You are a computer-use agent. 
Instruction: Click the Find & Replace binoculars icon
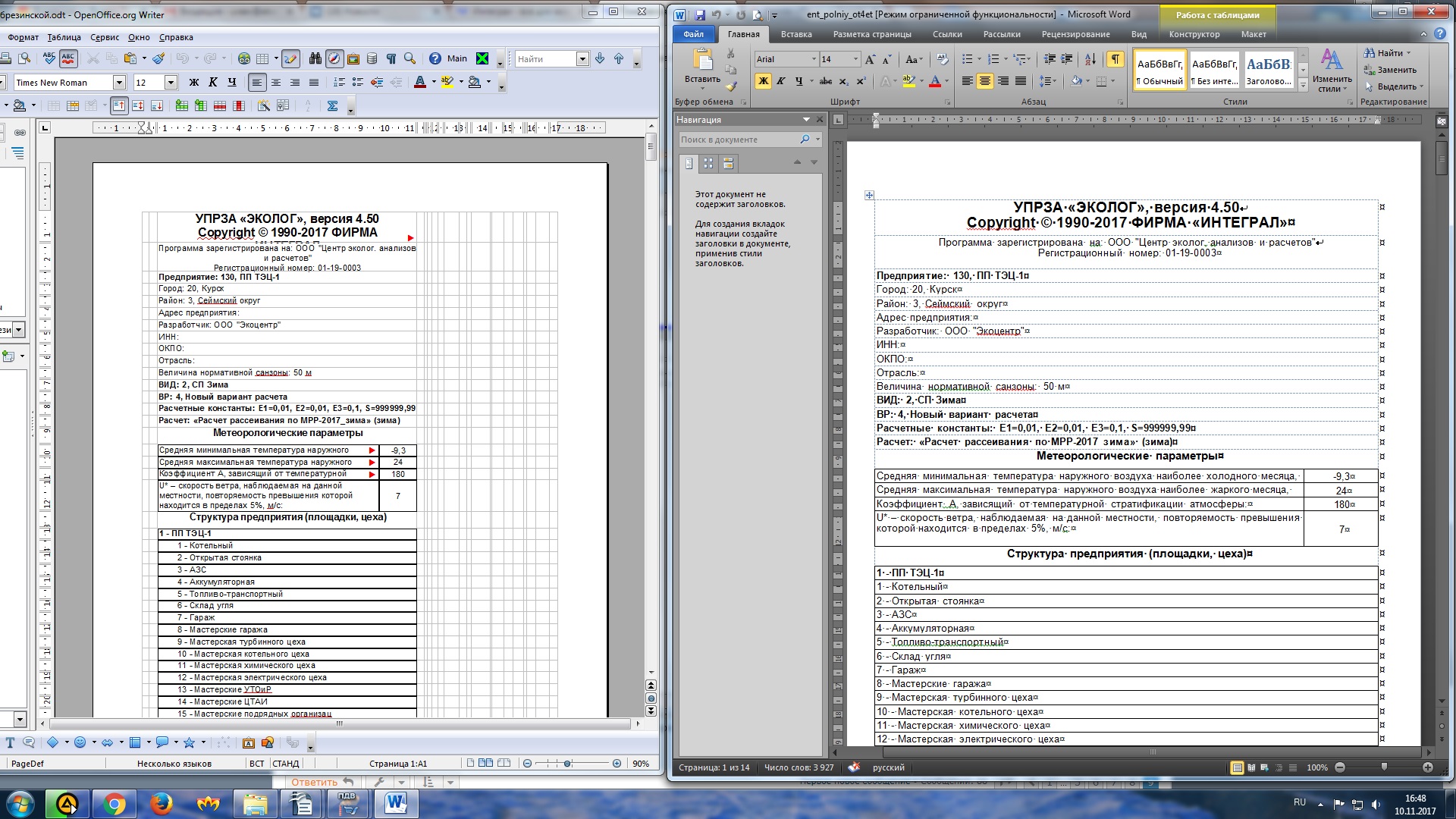point(315,58)
